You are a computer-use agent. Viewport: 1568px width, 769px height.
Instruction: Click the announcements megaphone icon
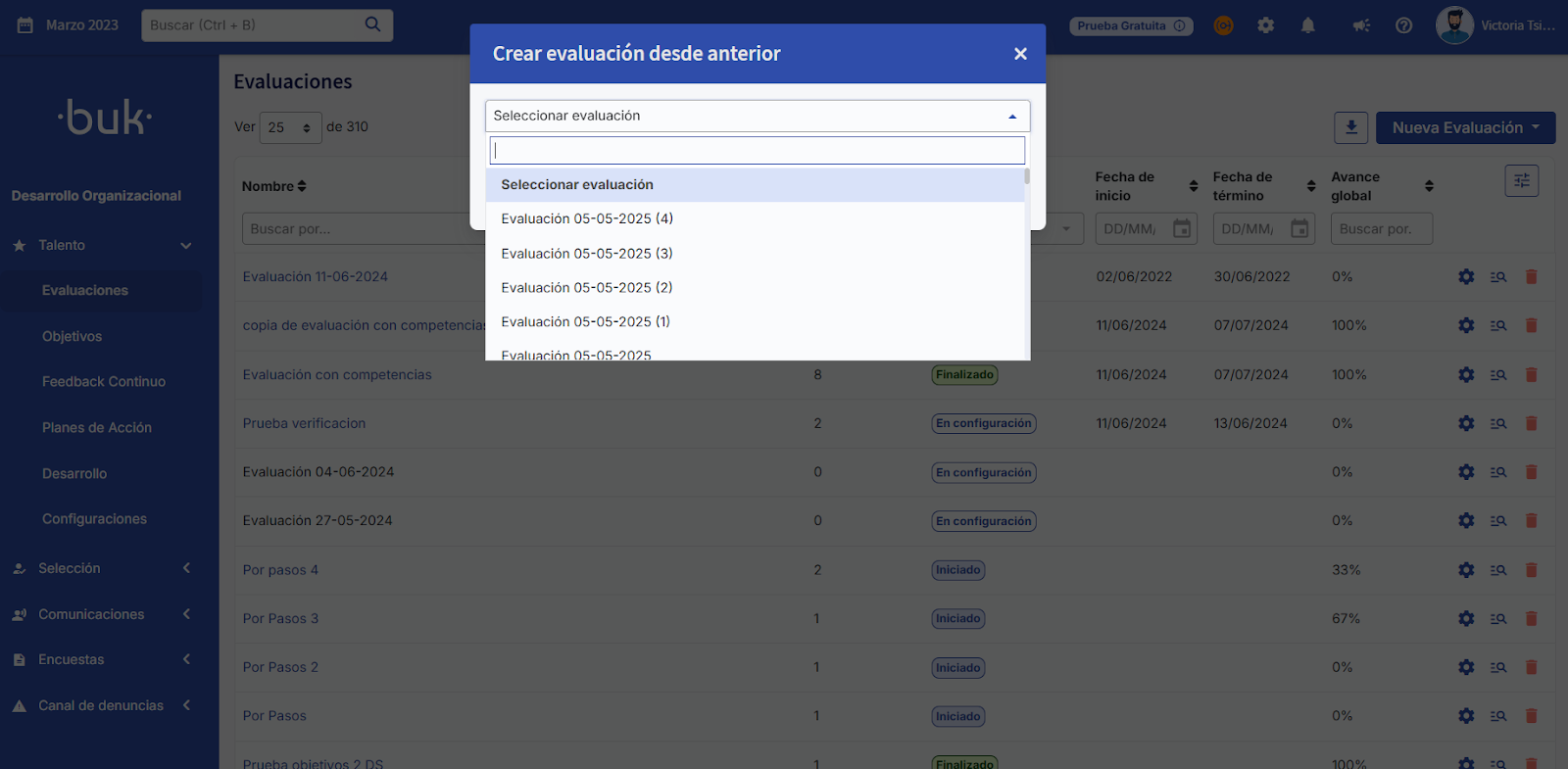[x=1361, y=25]
